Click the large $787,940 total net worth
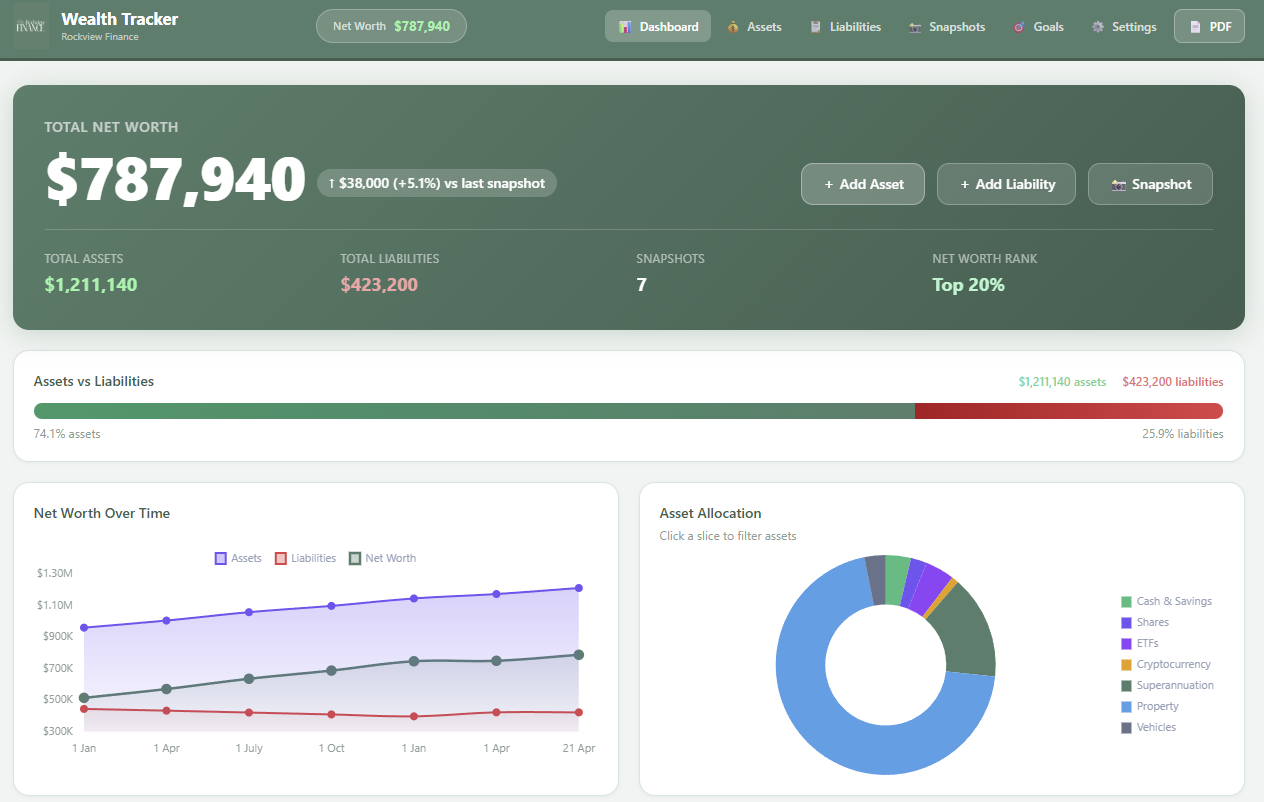This screenshot has height=802, width=1264. (175, 180)
